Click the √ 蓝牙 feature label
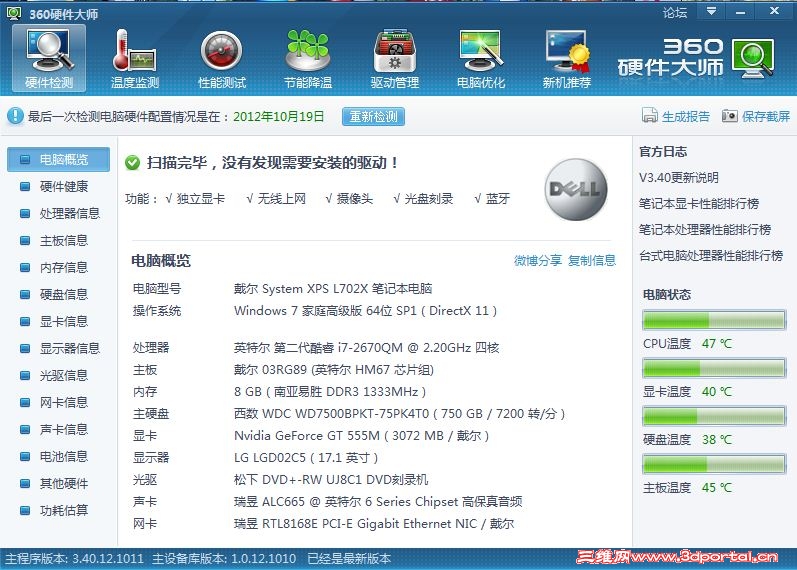Screen dimensions: 797x570 (492, 199)
